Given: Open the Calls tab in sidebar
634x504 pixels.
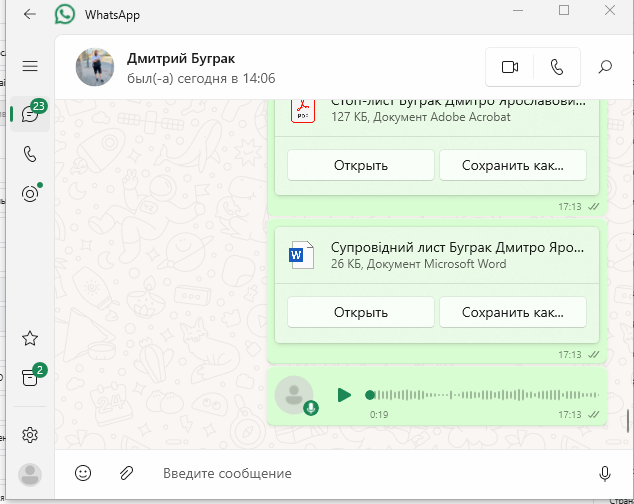Looking at the screenshot, I should click(x=30, y=154).
